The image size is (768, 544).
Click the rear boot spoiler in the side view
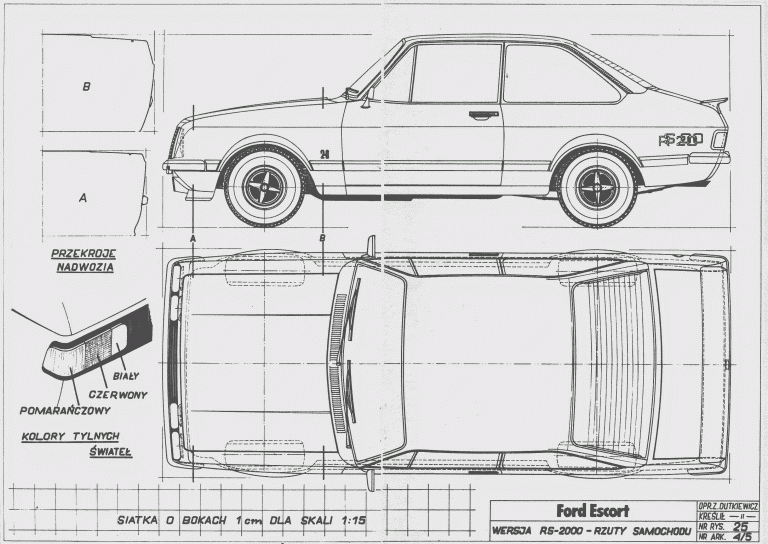[715, 101]
